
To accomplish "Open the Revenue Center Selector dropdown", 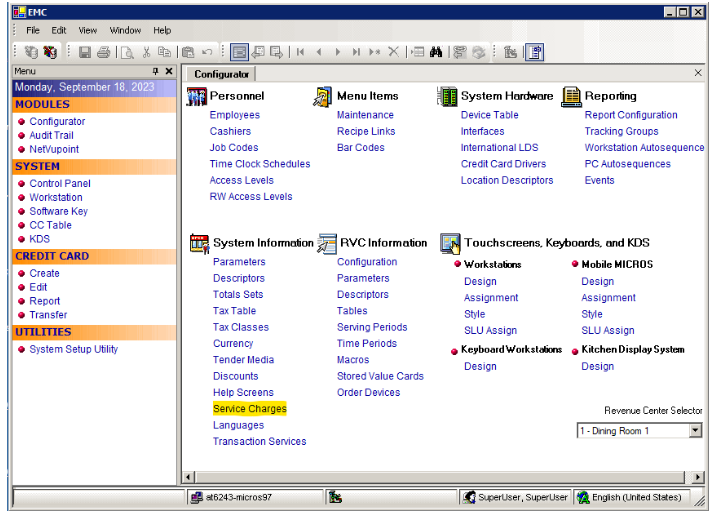I will tap(696, 431).
